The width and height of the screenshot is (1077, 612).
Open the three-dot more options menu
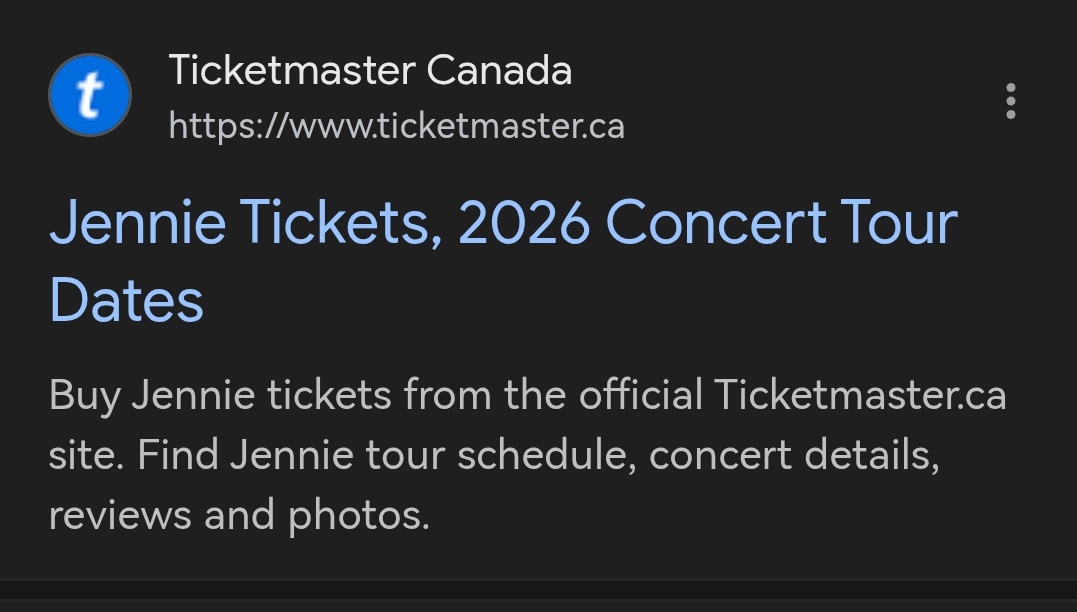(x=1011, y=101)
